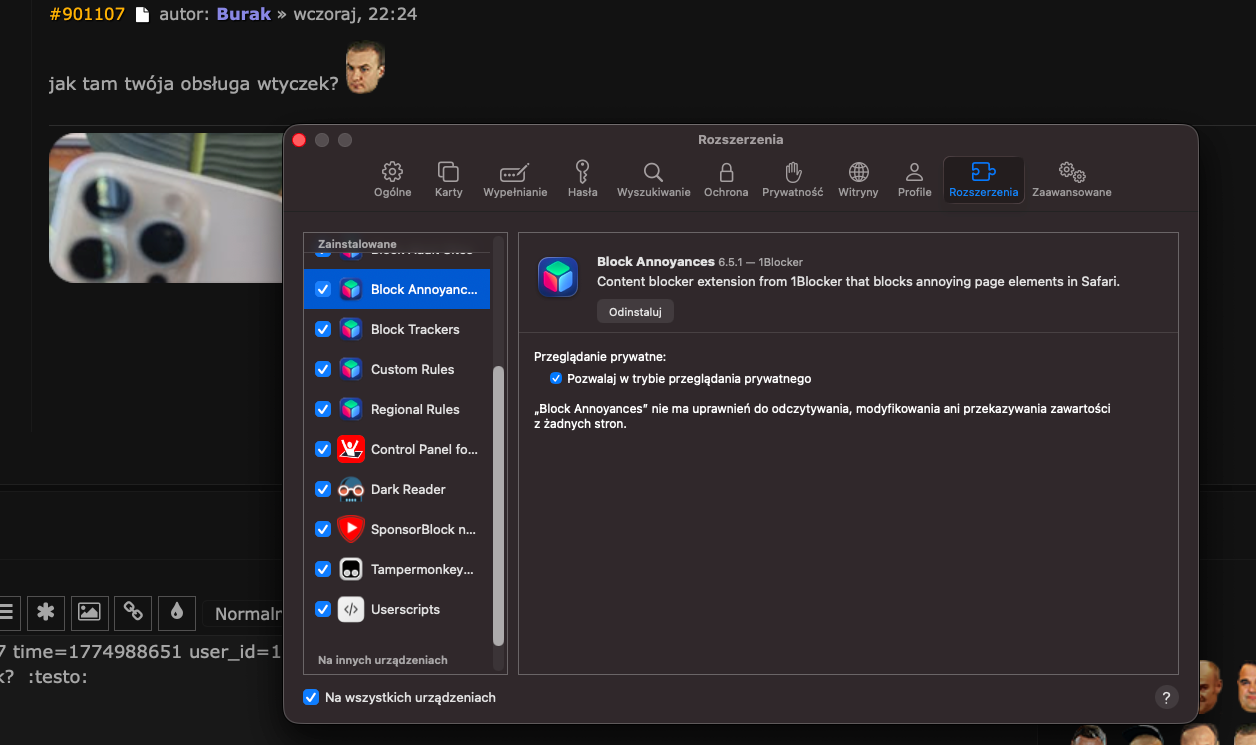The width and height of the screenshot is (1256, 745).
Task: Switch to the Wyszukiwanie tab
Action: (x=653, y=180)
